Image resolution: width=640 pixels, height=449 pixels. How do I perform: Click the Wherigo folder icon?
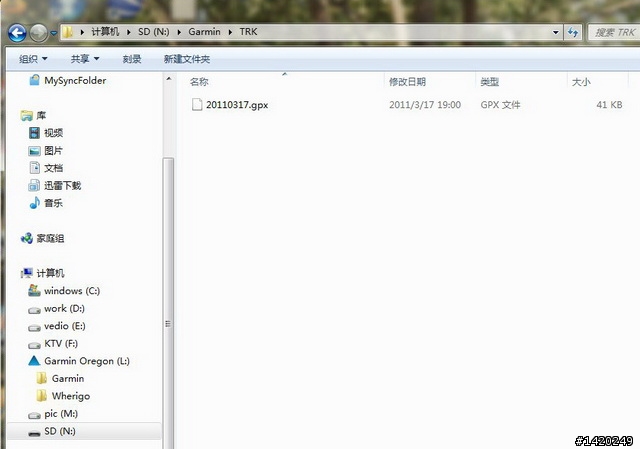(x=42, y=396)
